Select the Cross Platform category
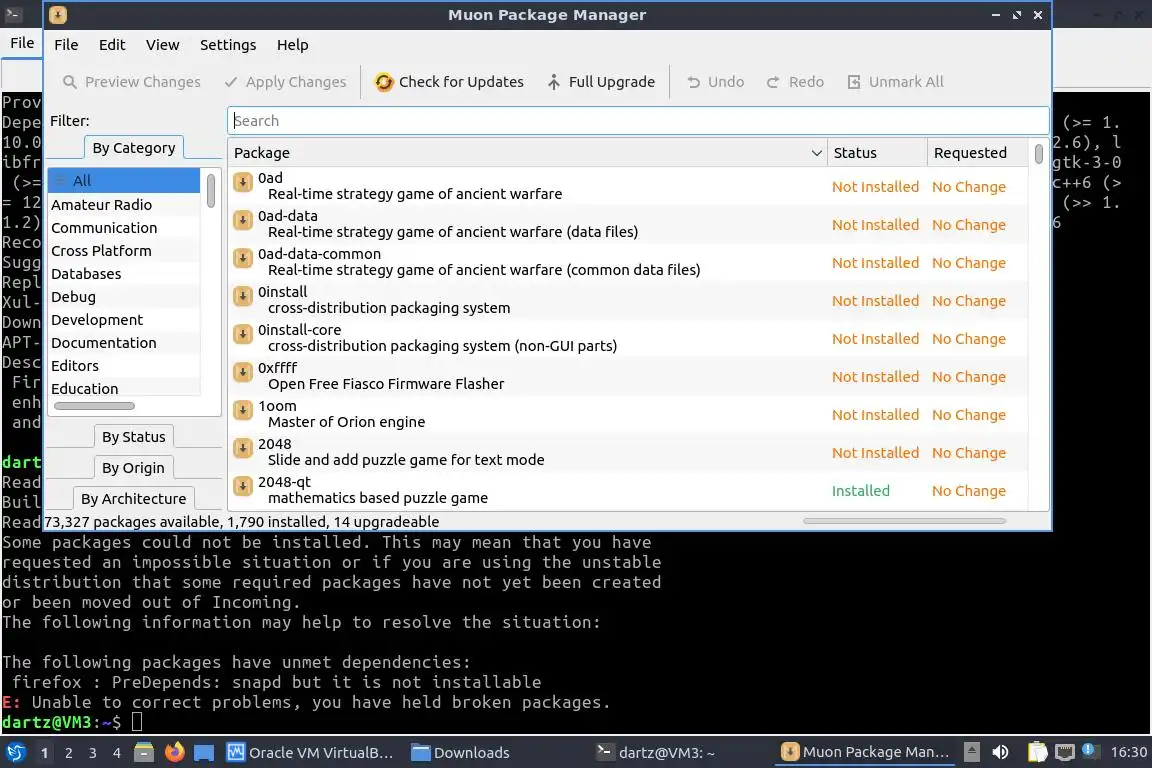 [x=123, y=251]
